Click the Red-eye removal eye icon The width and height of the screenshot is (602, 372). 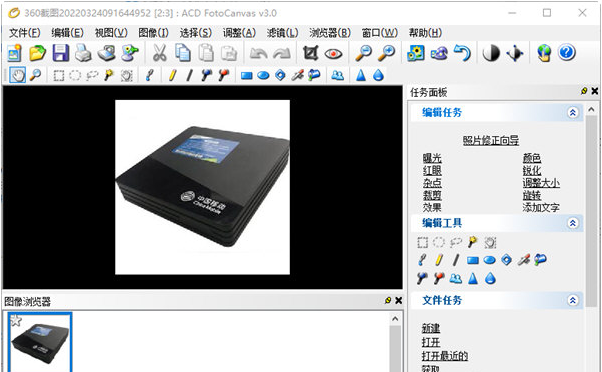coord(333,53)
